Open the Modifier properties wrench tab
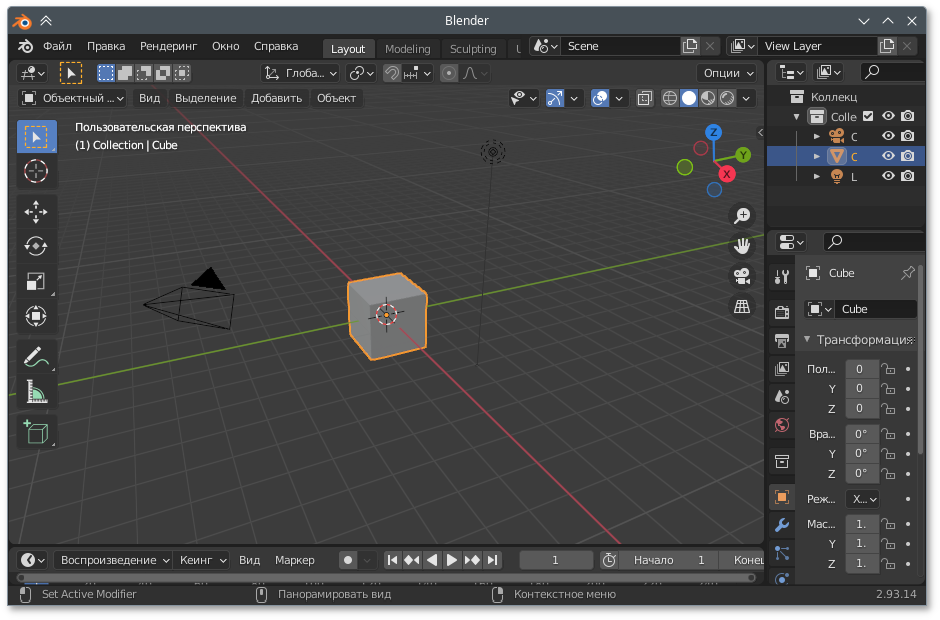This screenshot has width=940, height=620. pyautogui.click(x=781, y=524)
